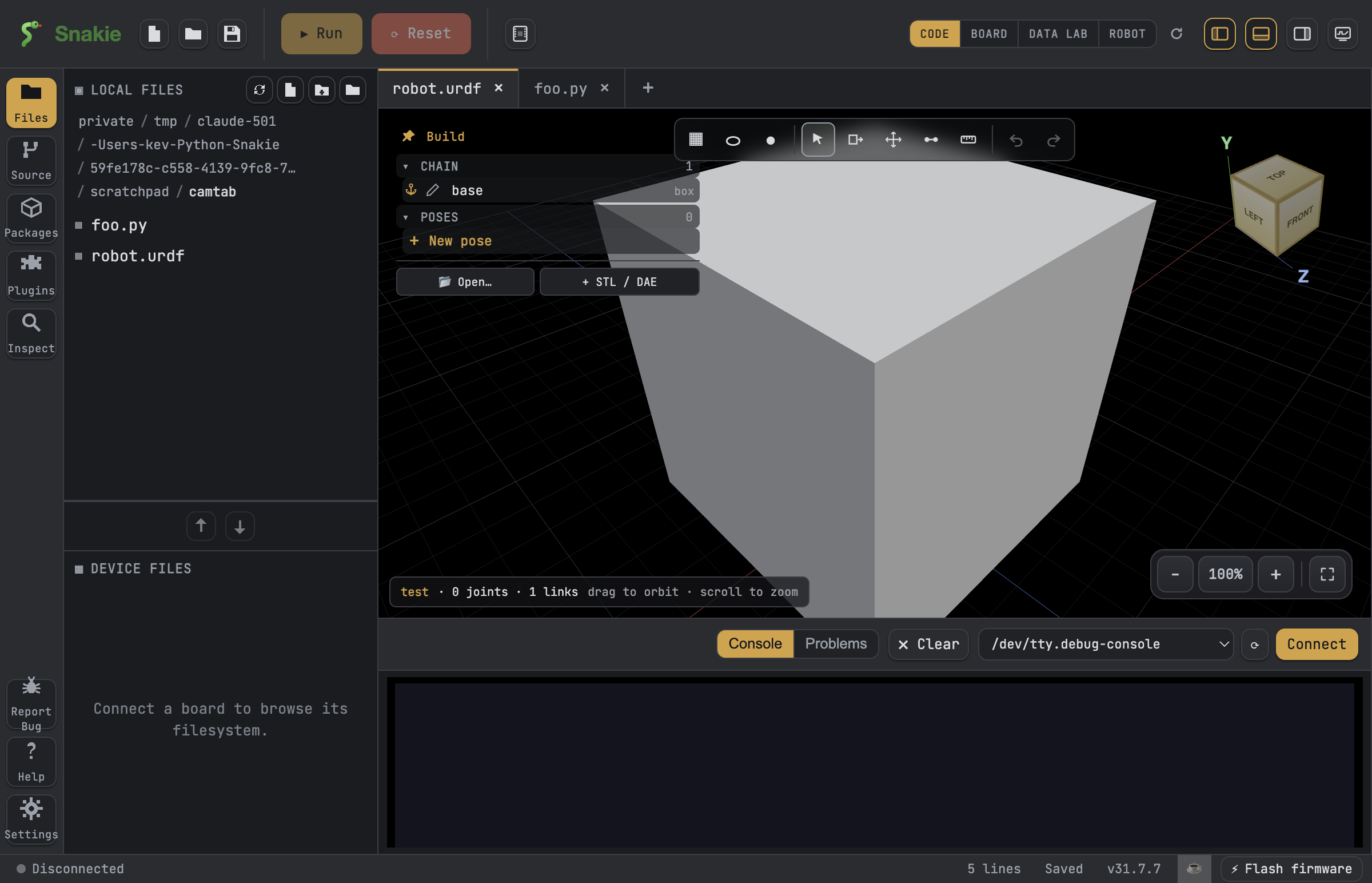The height and width of the screenshot is (883, 1372).
Task: Click the refresh icon beside ROBOT mode
Action: (x=1176, y=34)
